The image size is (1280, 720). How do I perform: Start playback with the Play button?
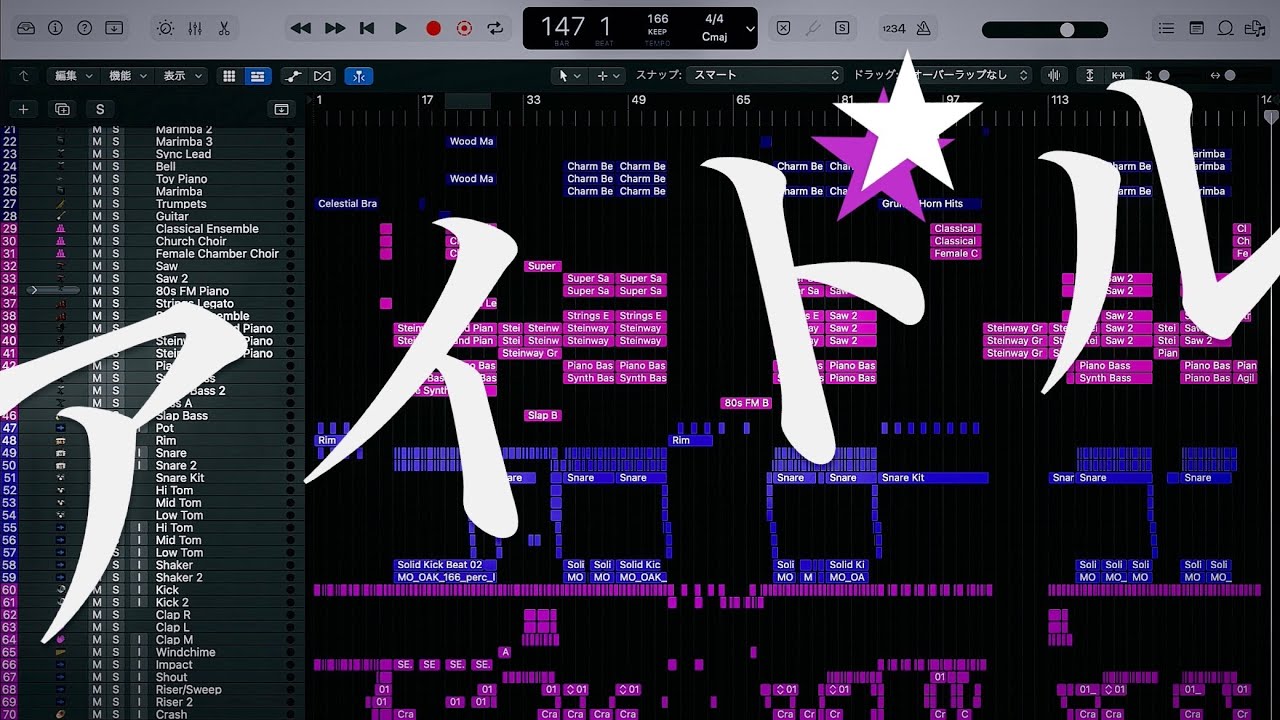click(x=400, y=29)
